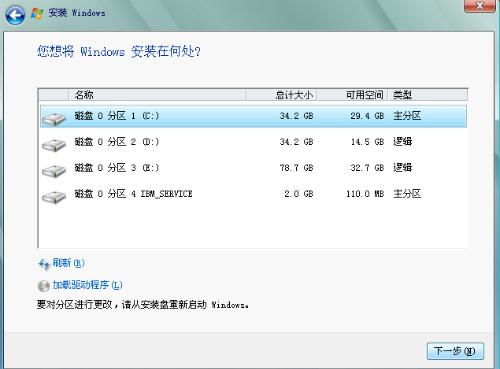Select 磁盘 0 分区 3 (E:) row

pos(253,168)
